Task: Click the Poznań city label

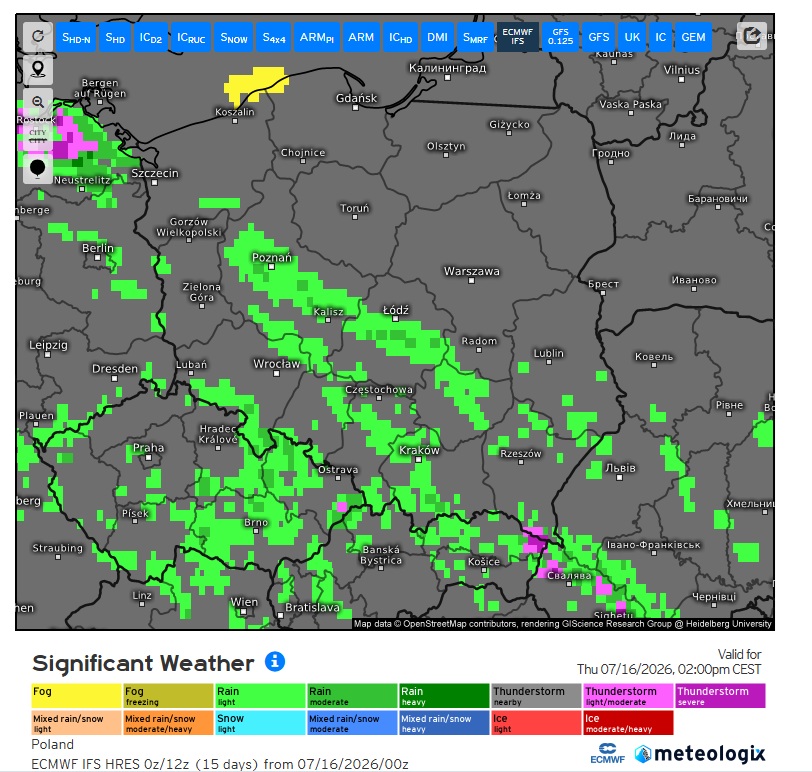Action: 272,257
